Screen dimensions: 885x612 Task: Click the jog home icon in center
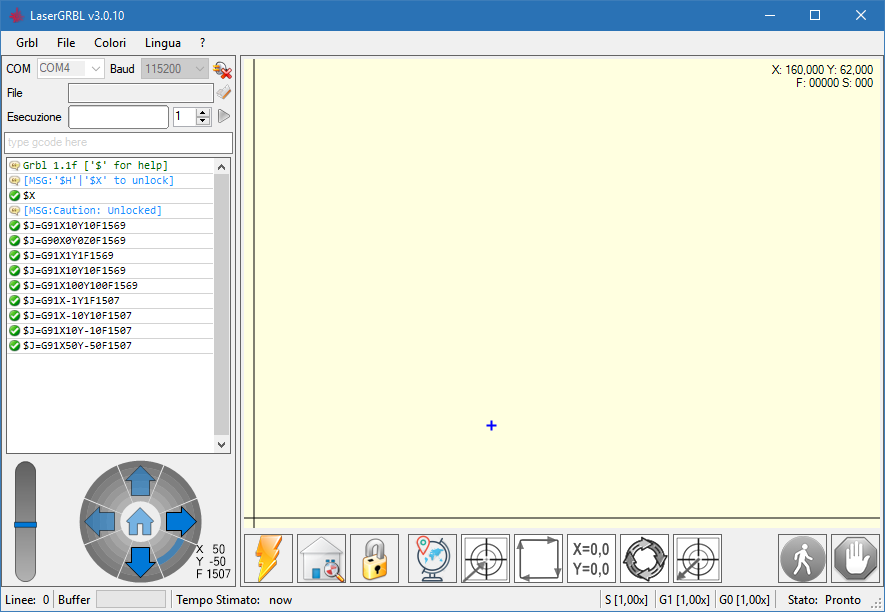pyautogui.click(x=141, y=521)
